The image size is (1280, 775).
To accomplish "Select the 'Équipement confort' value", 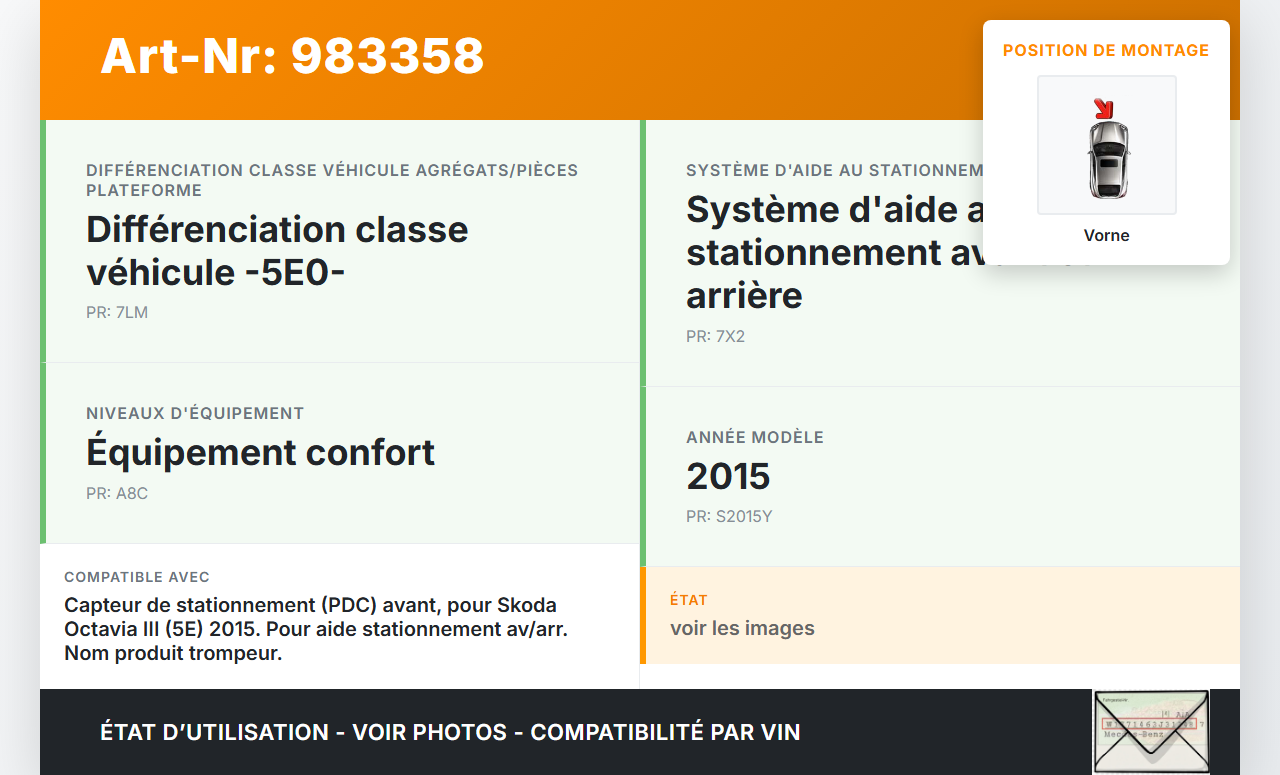I will (260, 452).
